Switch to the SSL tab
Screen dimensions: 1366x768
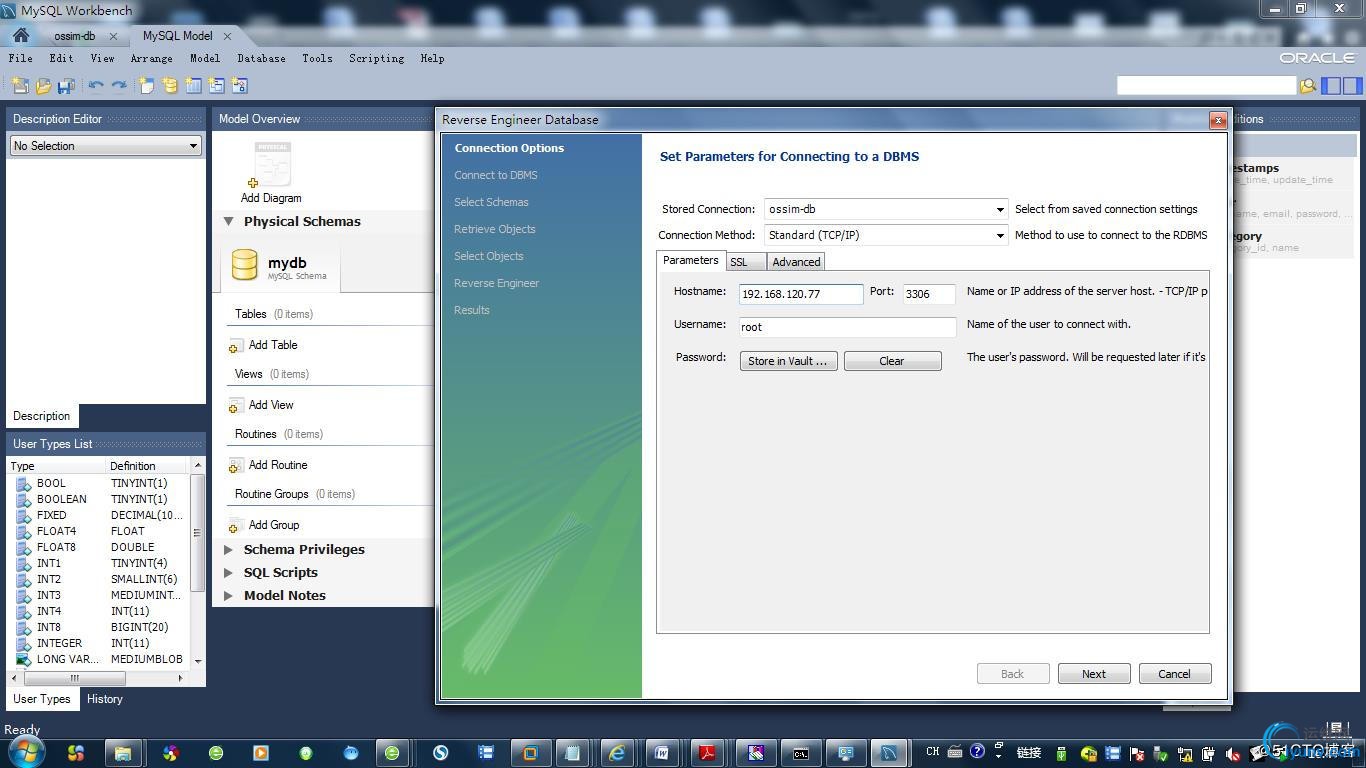[739, 262]
